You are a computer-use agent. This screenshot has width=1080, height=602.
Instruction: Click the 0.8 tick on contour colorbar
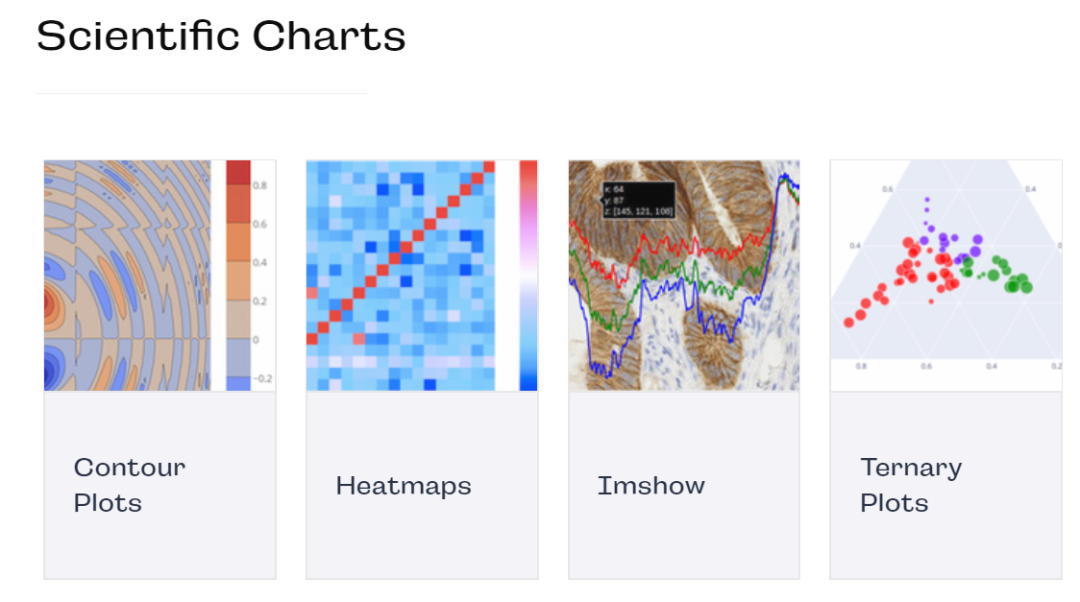(x=260, y=186)
